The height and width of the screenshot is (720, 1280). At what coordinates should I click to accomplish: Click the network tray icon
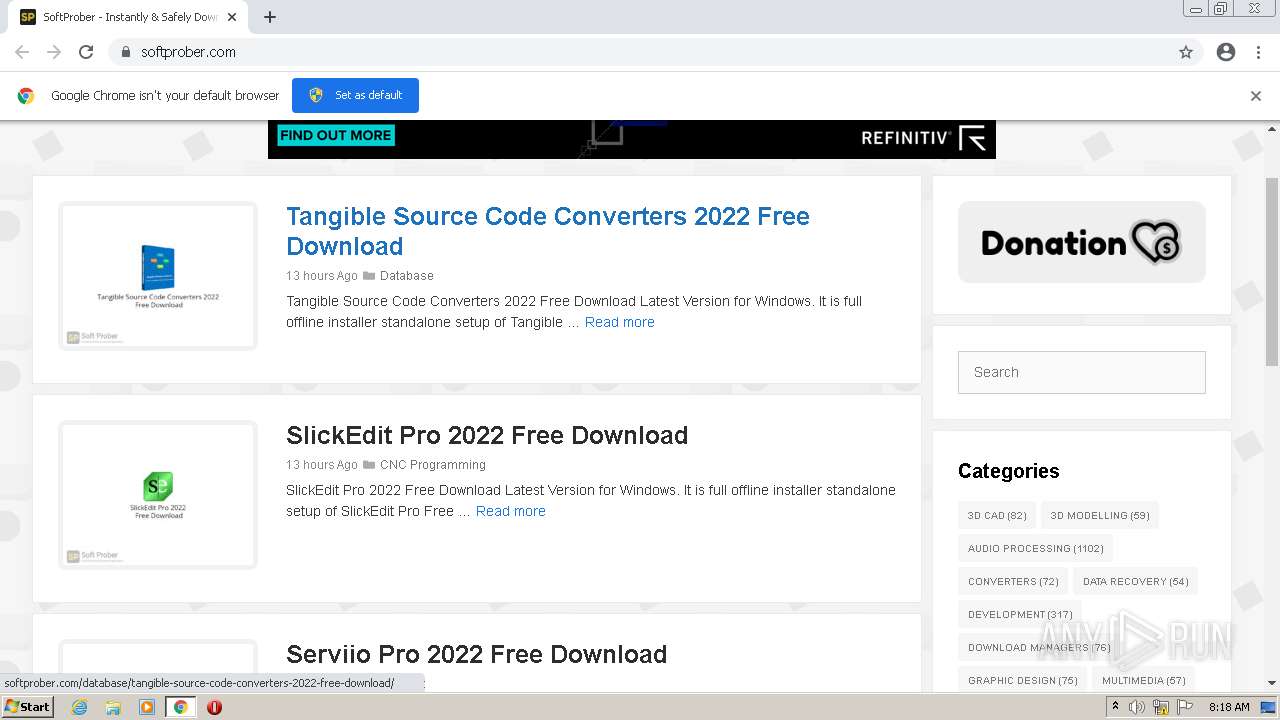(x=1161, y=707)
